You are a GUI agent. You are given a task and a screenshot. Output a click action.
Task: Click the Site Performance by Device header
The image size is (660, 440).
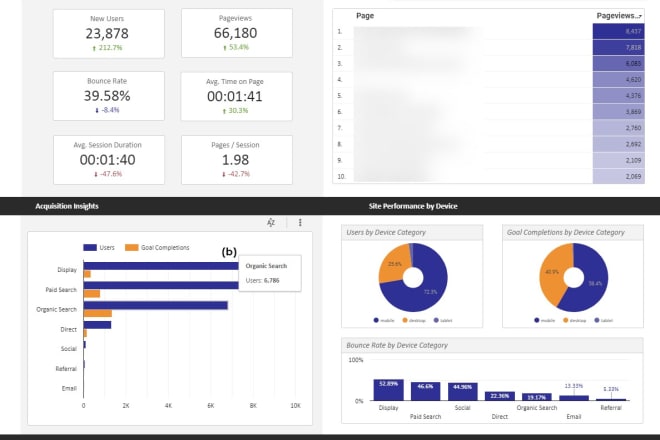(x=413, y=206)
